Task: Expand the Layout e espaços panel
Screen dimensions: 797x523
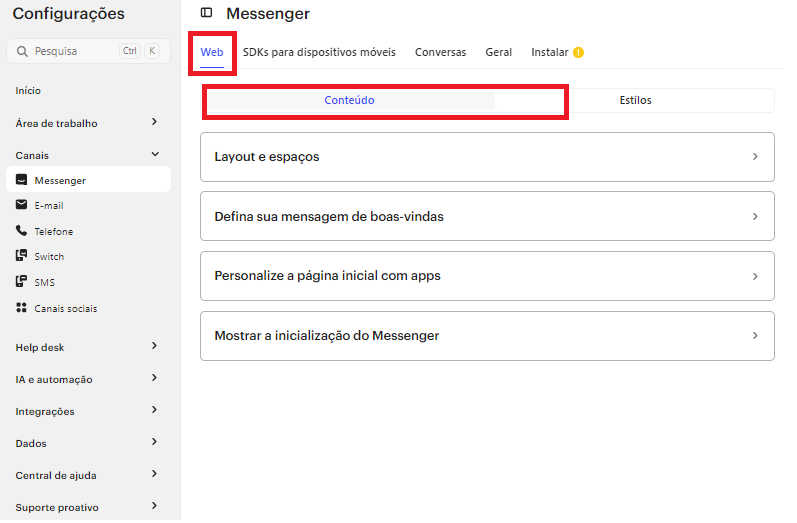Action: point(487,157)
